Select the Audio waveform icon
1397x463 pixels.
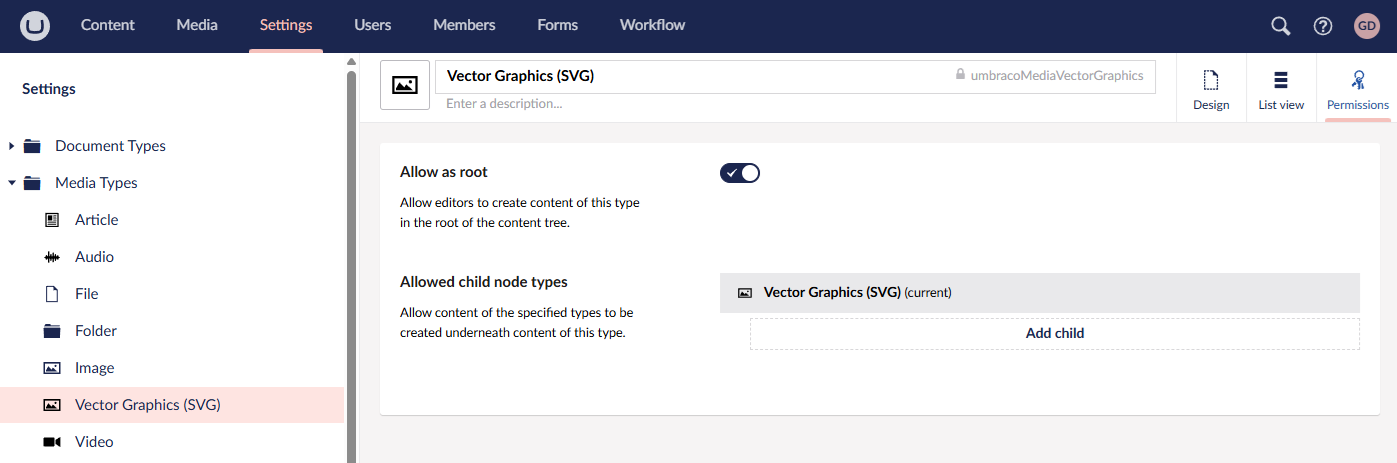pyautogui.click(x=52, y=257)
